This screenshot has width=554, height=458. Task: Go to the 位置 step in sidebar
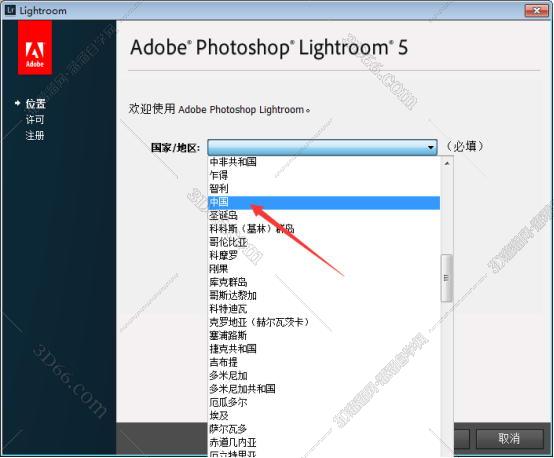[35, 104]
